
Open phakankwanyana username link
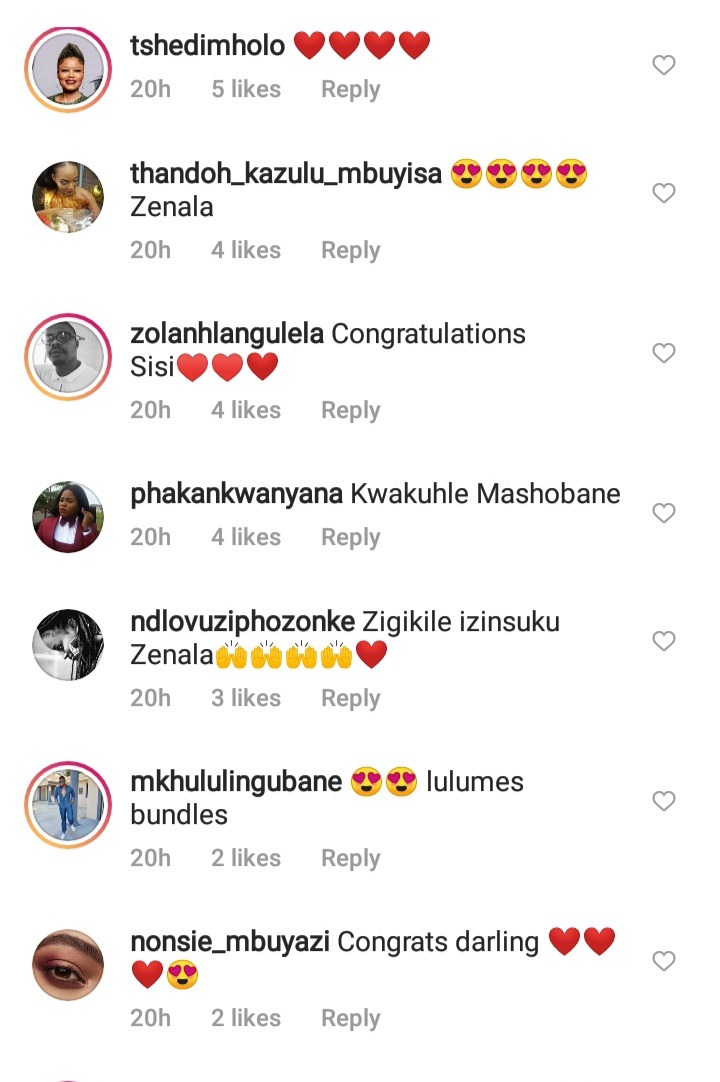point(236,494)
